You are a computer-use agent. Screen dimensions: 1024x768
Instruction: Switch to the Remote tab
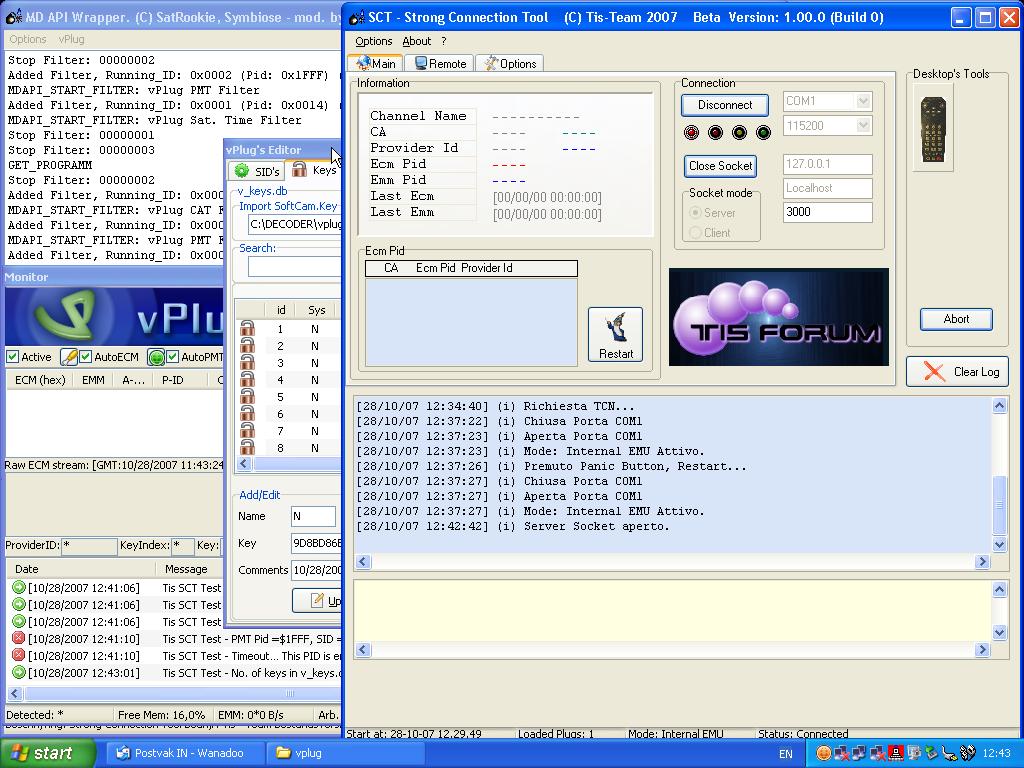click(440, 63)
